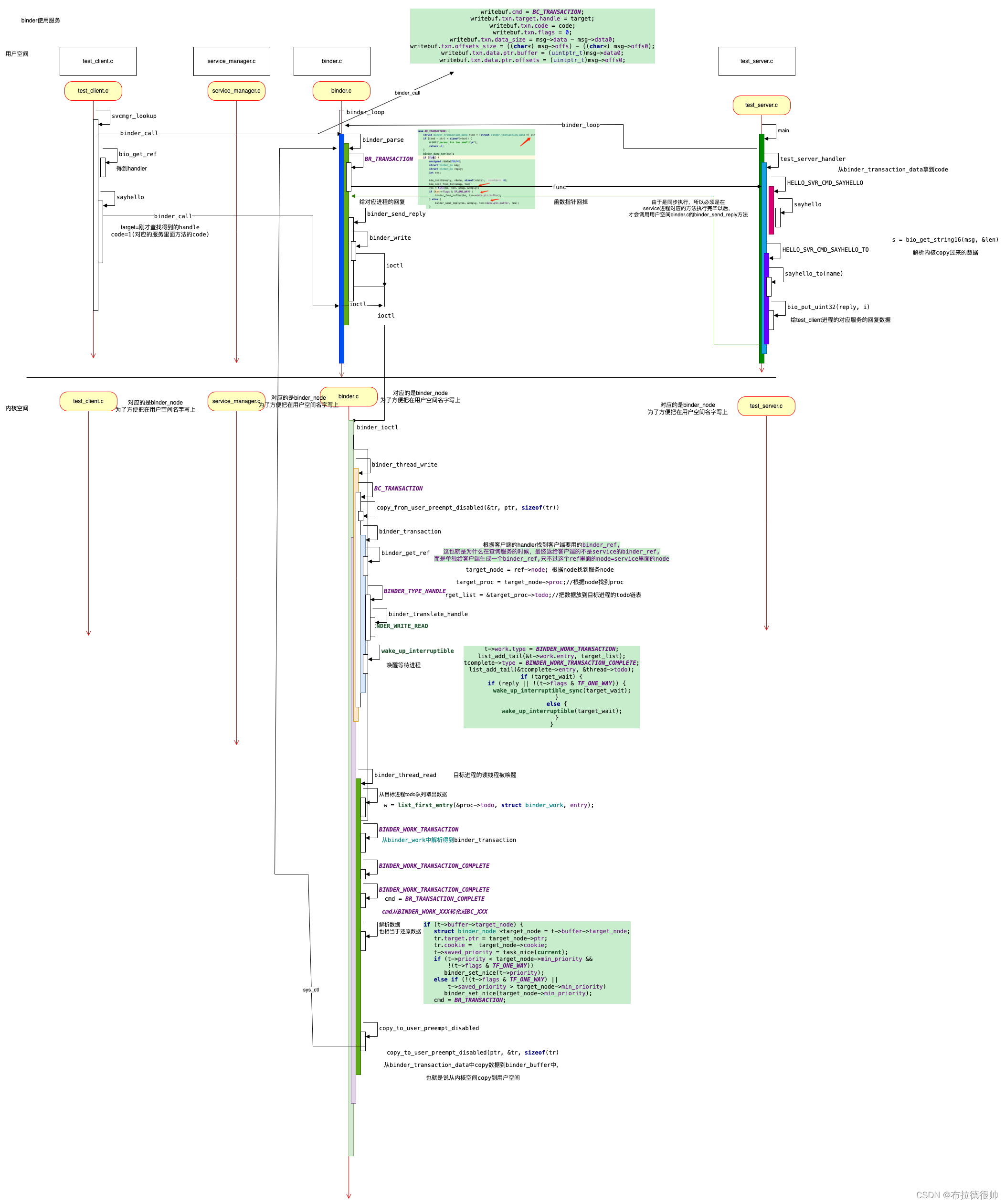Click the test_client.c header rectangle

point(97,61)
